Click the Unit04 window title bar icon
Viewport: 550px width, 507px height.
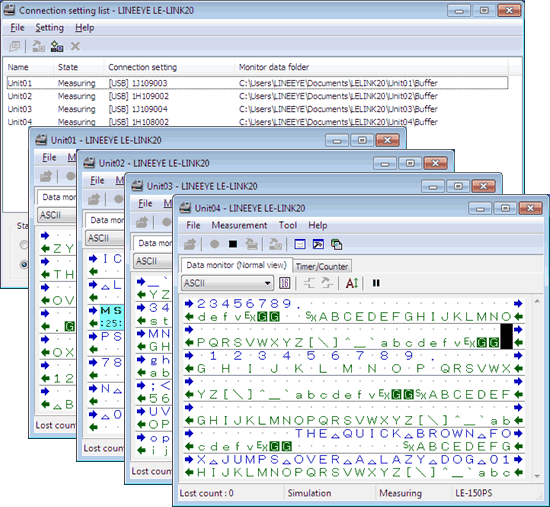point(185,208)
